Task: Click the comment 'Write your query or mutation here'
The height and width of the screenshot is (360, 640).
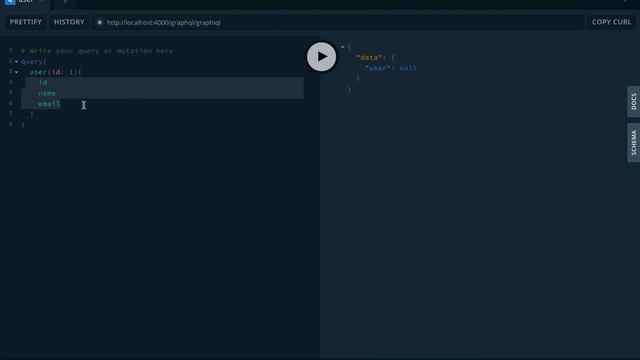Action: click(101, 51)
